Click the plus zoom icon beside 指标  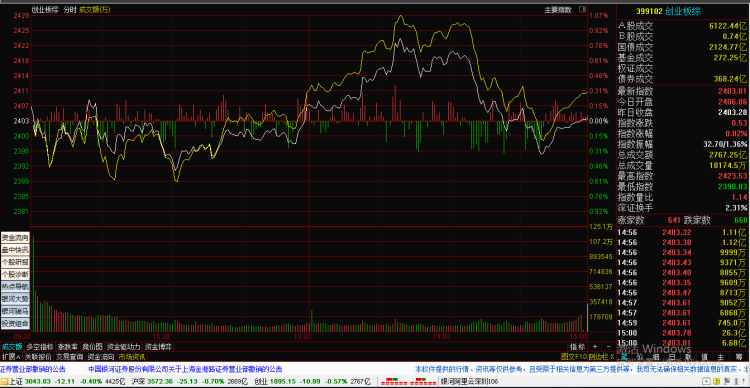595,346
